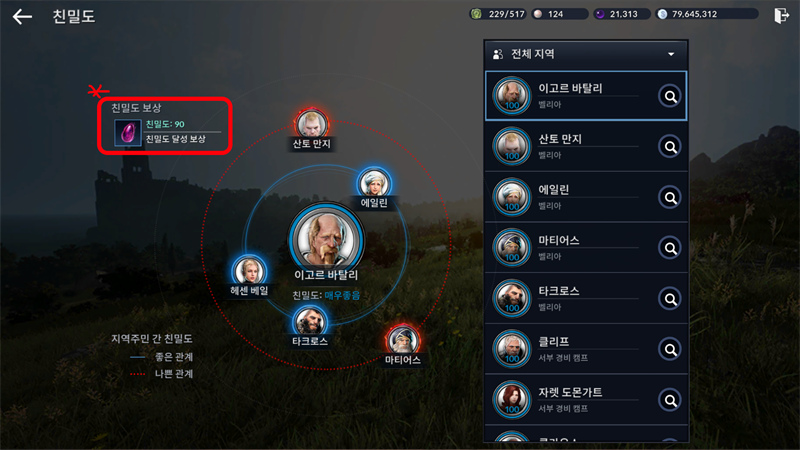Click the magnifier icon for 에일린
The image size is (800, 450).
[x=670, y=197]
